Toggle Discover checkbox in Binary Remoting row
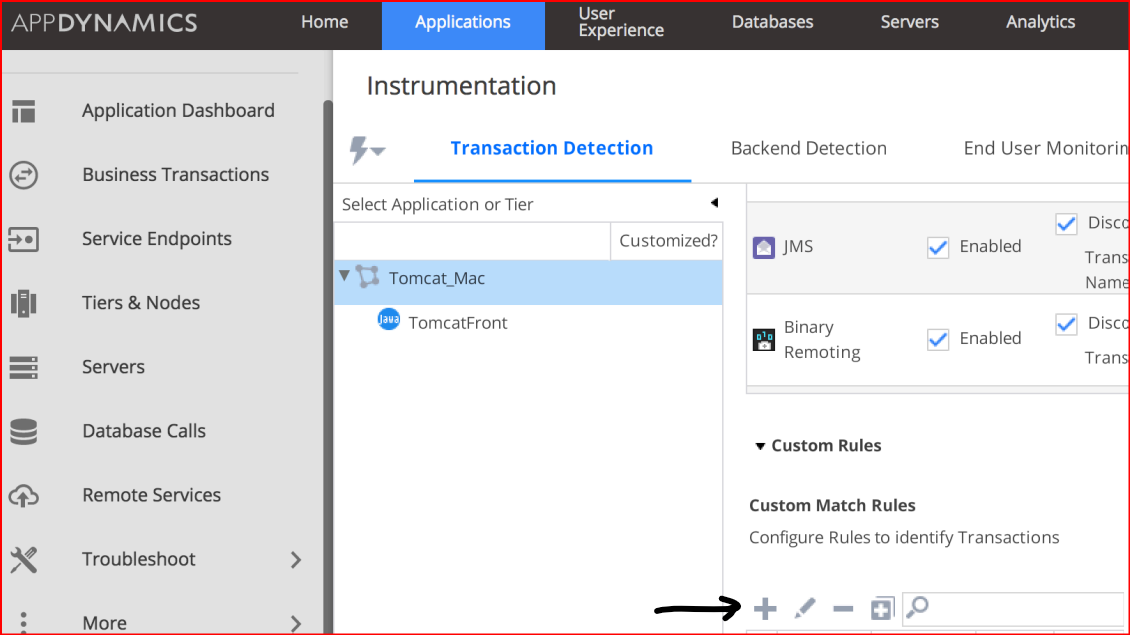 [x=1066, y=324]
